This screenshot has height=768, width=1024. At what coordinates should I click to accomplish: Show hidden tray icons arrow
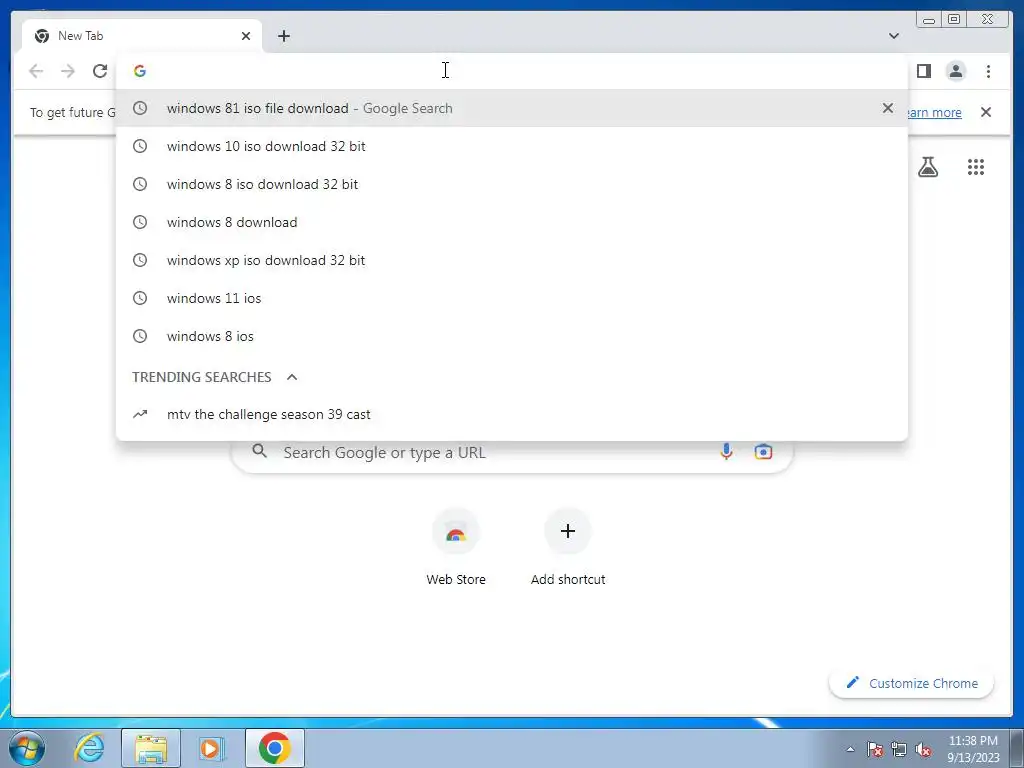[x=850, y=749]
